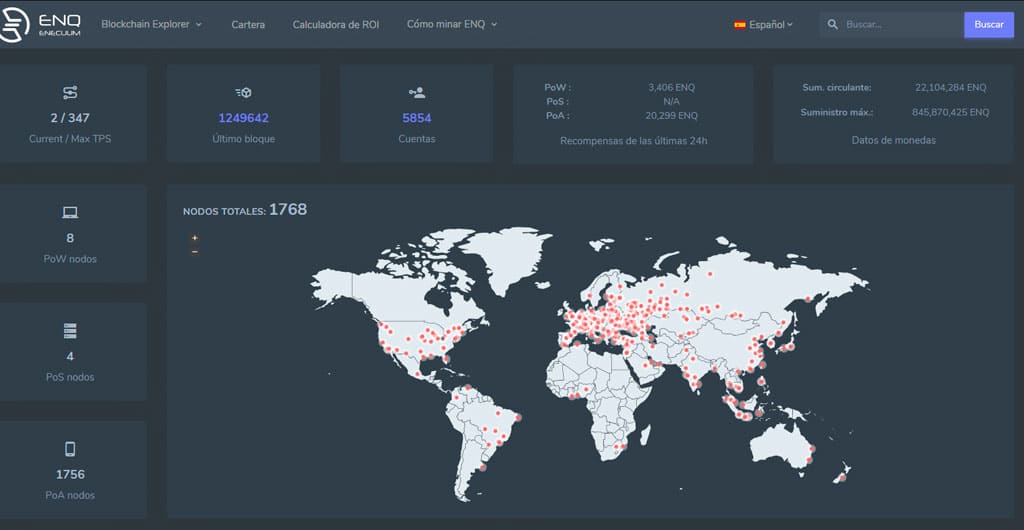
Task: Click the PoA reward value 20,299 ENQ
Action: coord(671,116)
